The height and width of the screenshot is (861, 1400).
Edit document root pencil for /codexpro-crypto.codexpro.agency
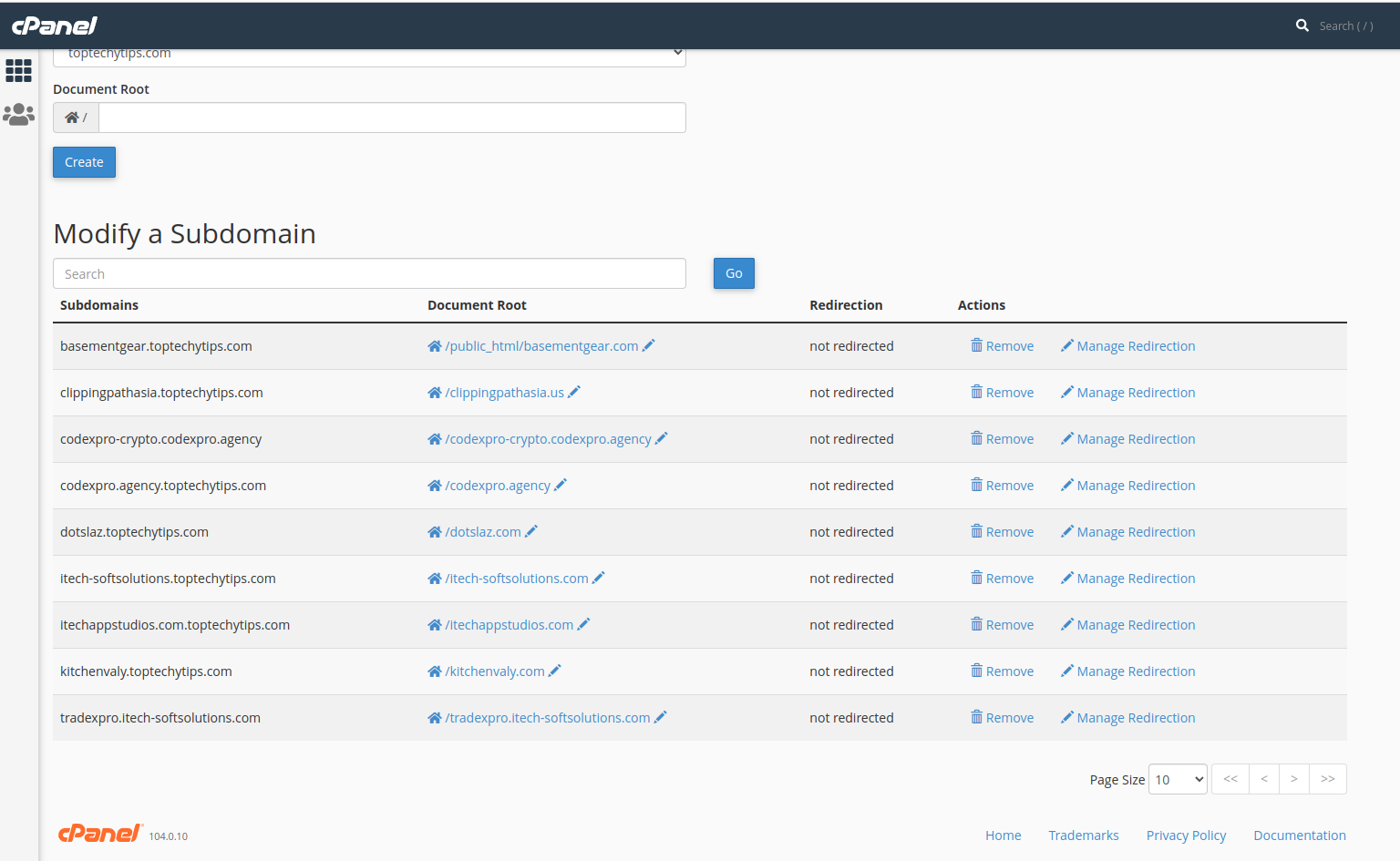(662, 438)
